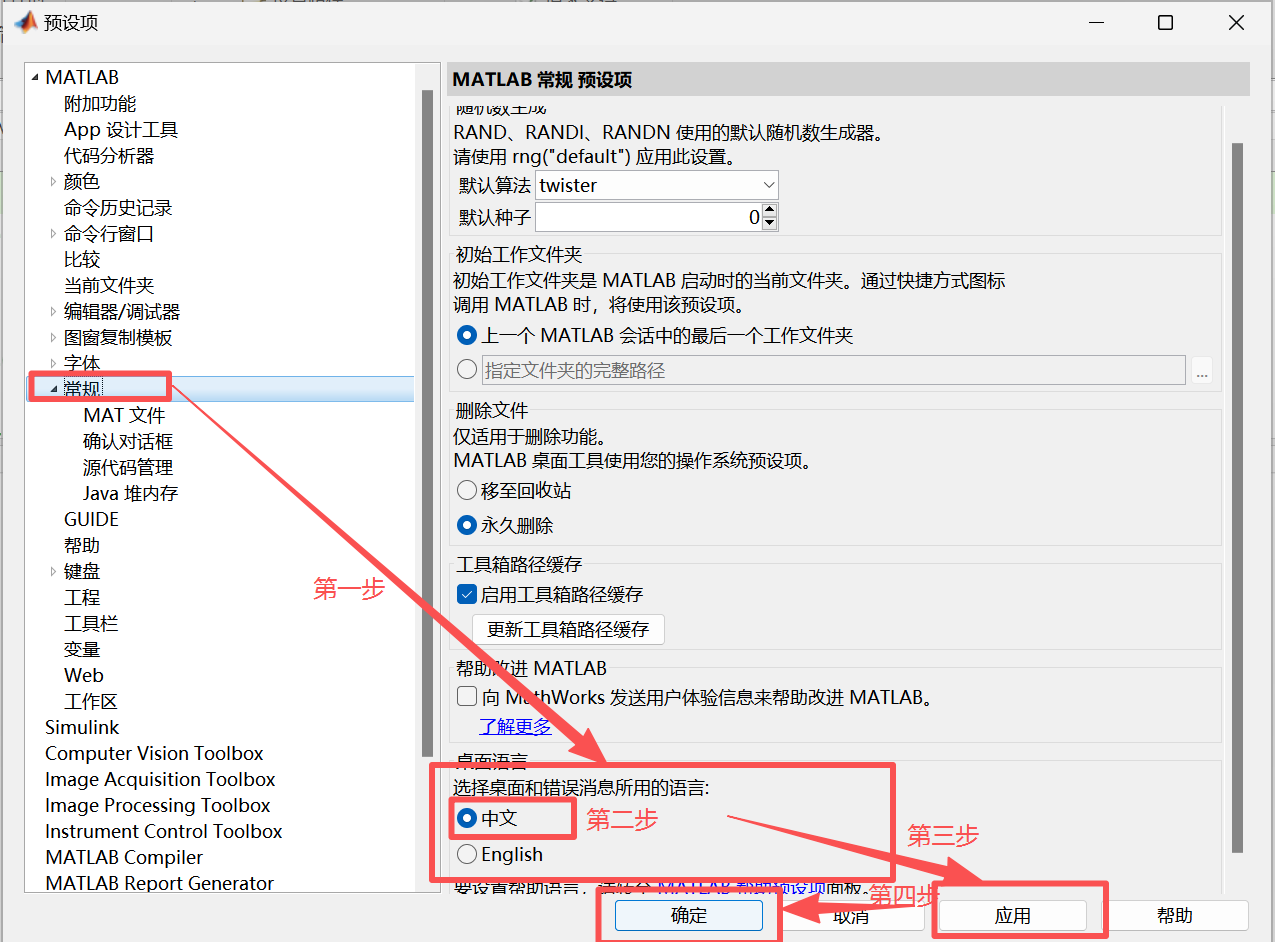The height and width of the screenshot is (942, 1275).
Task: Select 比较 in the preferences tree
Action: tap(82, 260)
